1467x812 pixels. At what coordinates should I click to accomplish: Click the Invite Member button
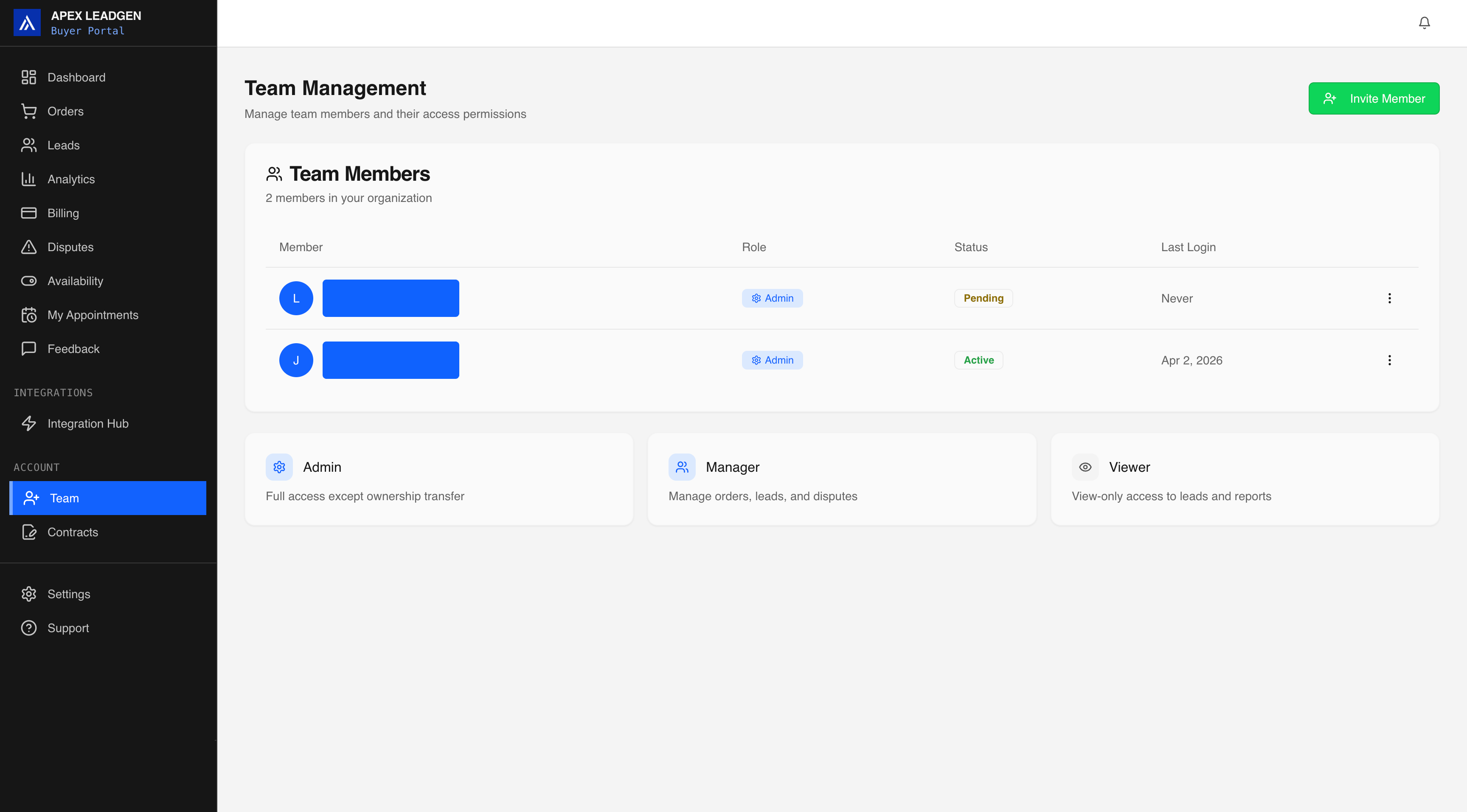(1374, 98)
